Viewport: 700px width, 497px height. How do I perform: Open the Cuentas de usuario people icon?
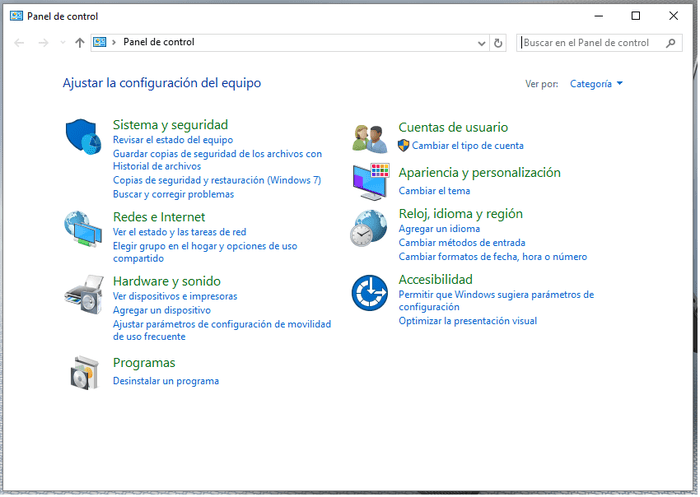(370, 139)
